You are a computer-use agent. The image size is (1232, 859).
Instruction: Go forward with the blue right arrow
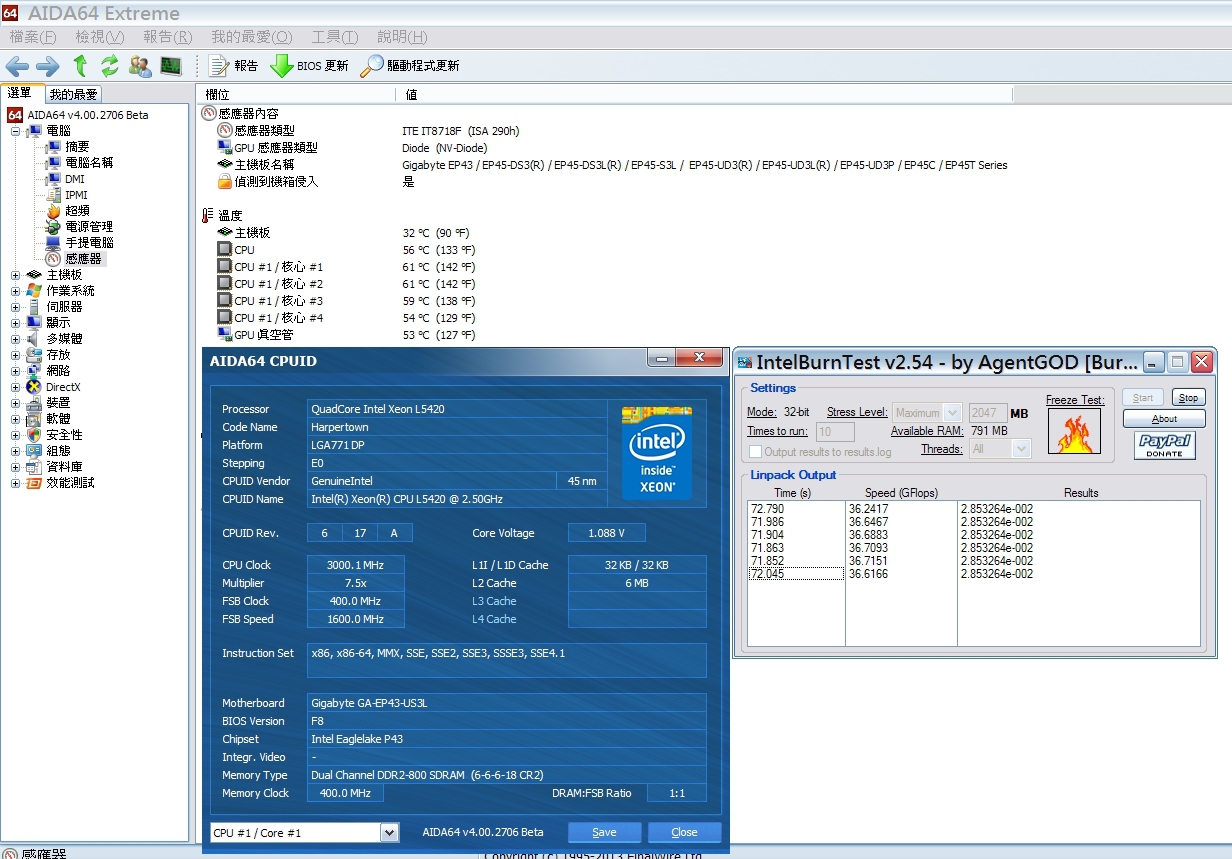pos(47,66)
